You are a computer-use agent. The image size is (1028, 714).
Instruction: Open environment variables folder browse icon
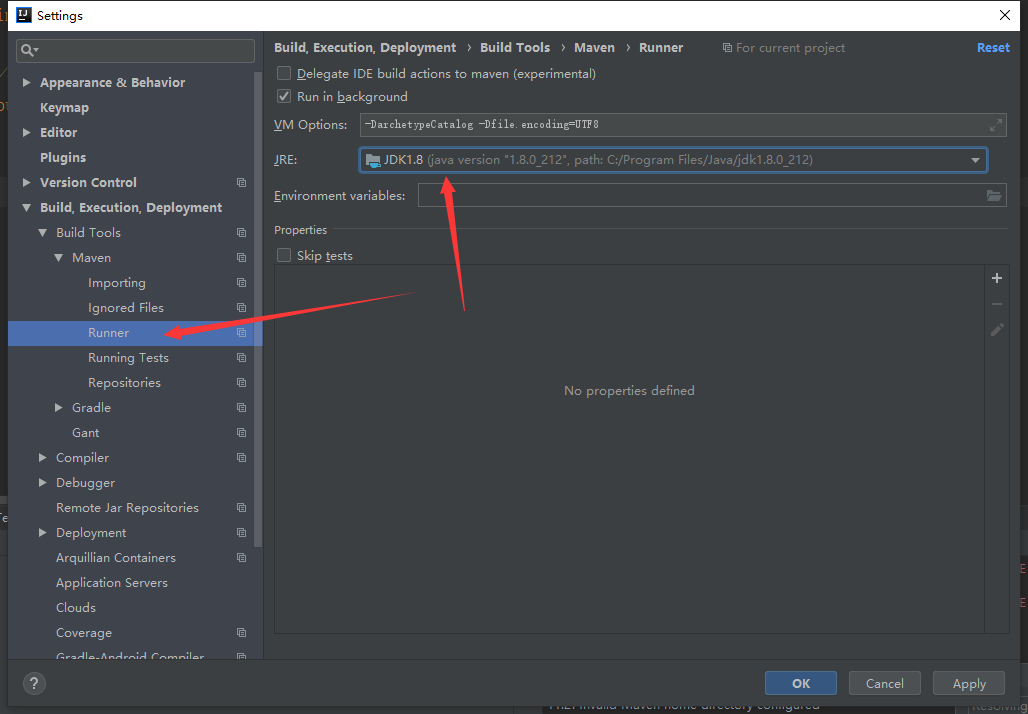(994, 195)
